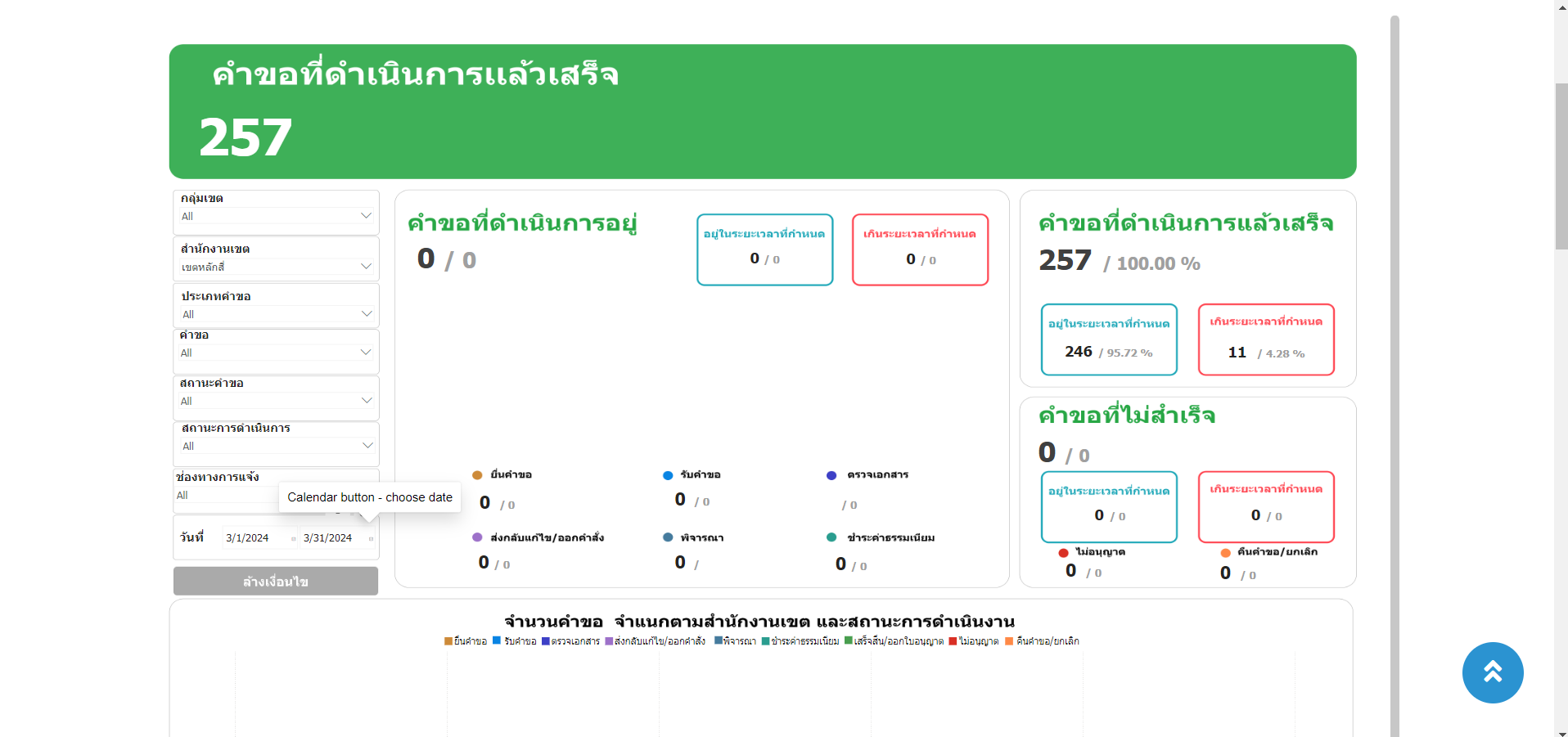1568x737 pixels.
Task: Click the teal ชำระค่าธรรมเนียม status dot
Action: (x=831, y=537)
